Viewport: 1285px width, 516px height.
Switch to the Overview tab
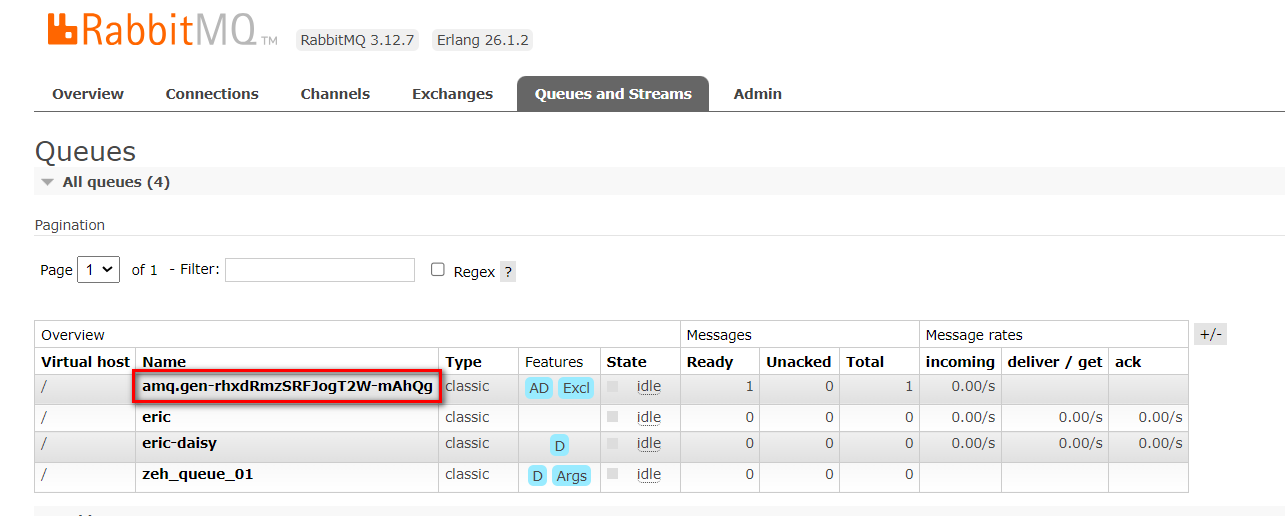click(88, 94)
